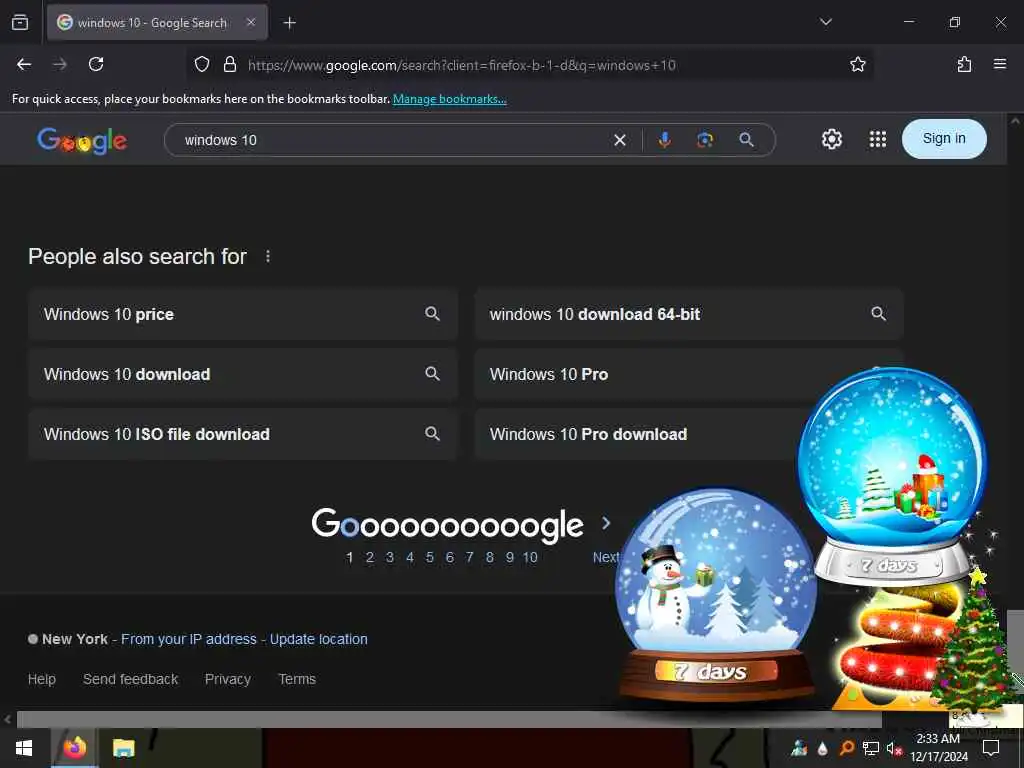Screen dimensions: 1024x768
Task: Search by image with Google Lens
Action: [705, 140]
